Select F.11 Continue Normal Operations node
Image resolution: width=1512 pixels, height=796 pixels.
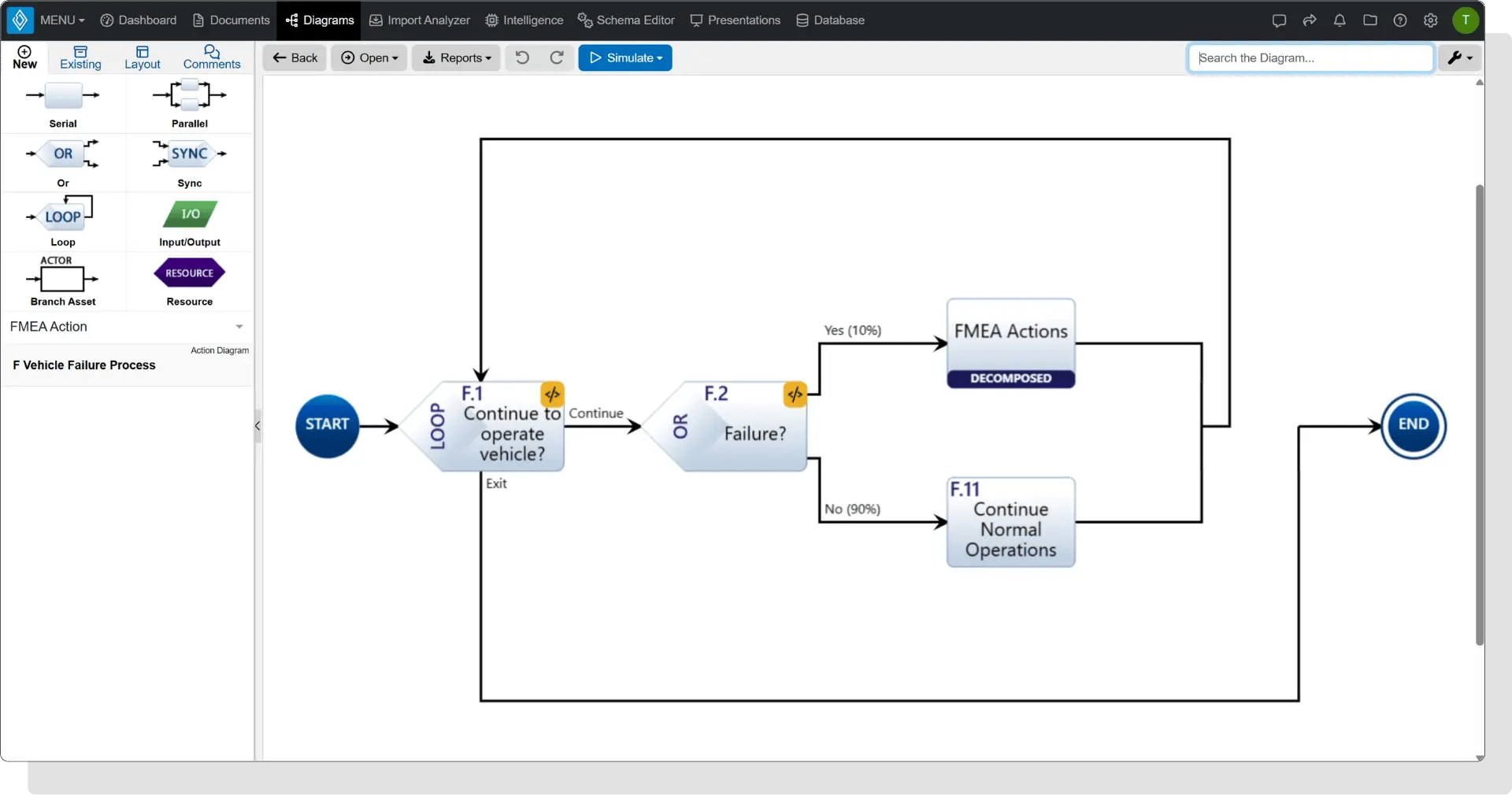point(1011,522)
